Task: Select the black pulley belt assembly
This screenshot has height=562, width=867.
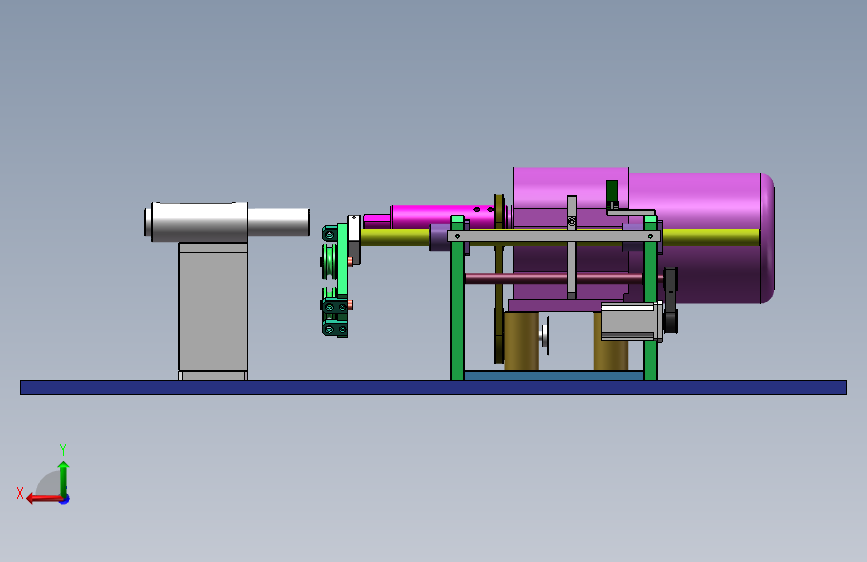Action: [x=670, y=300]
